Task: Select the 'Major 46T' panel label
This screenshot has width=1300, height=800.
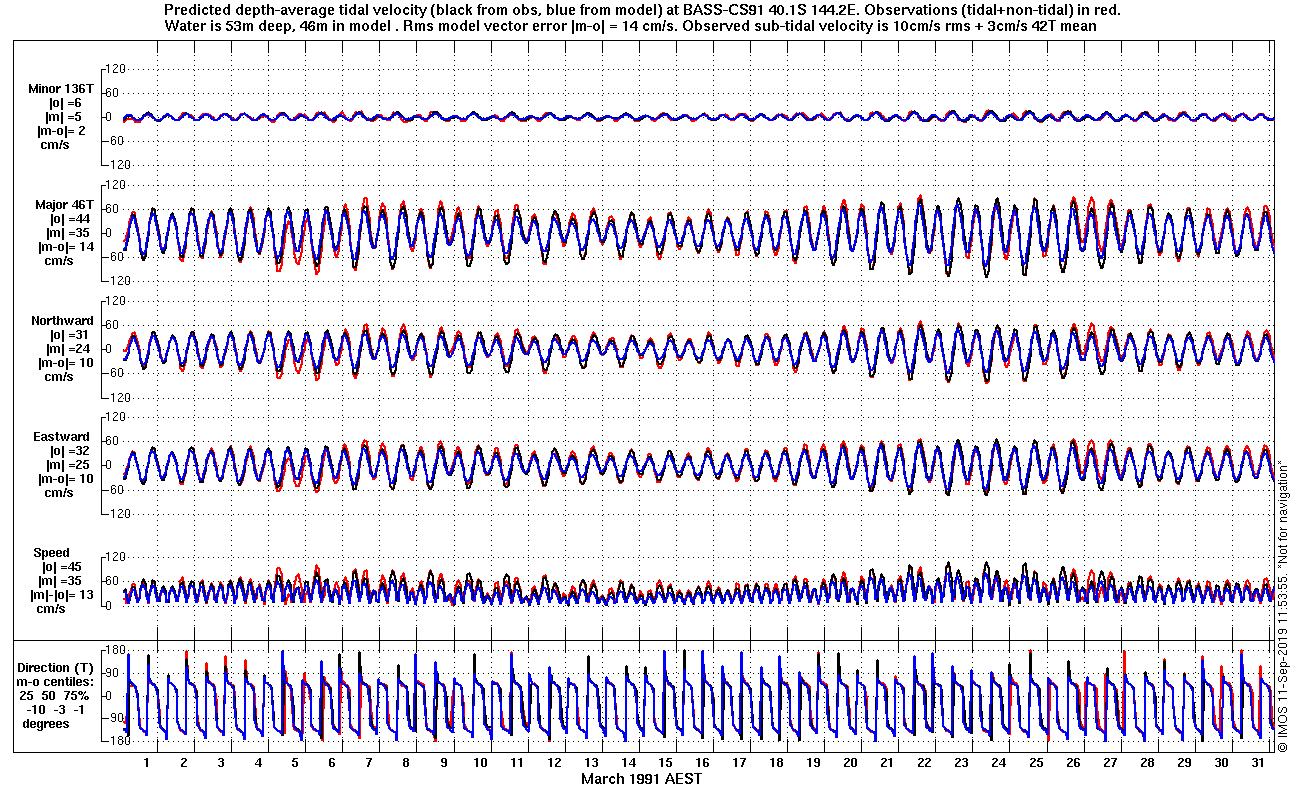Action: (x=64, y=205)
